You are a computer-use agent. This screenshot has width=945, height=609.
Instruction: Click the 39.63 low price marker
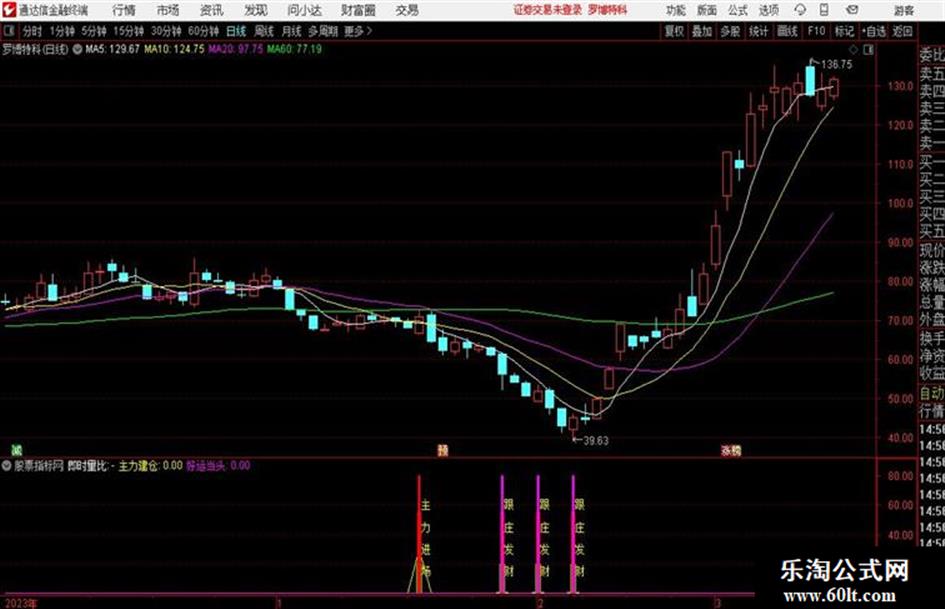(x=594, y=441)
